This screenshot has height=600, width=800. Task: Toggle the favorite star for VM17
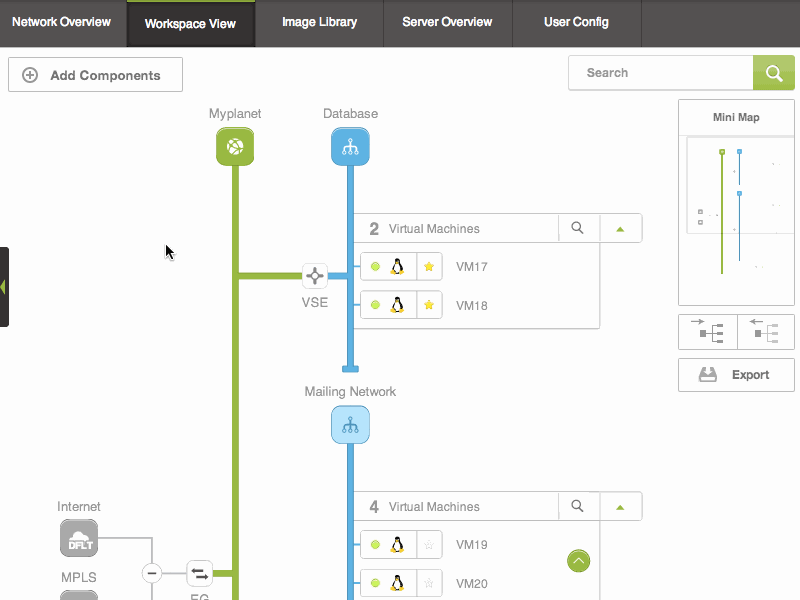click(x=429, y=266)
